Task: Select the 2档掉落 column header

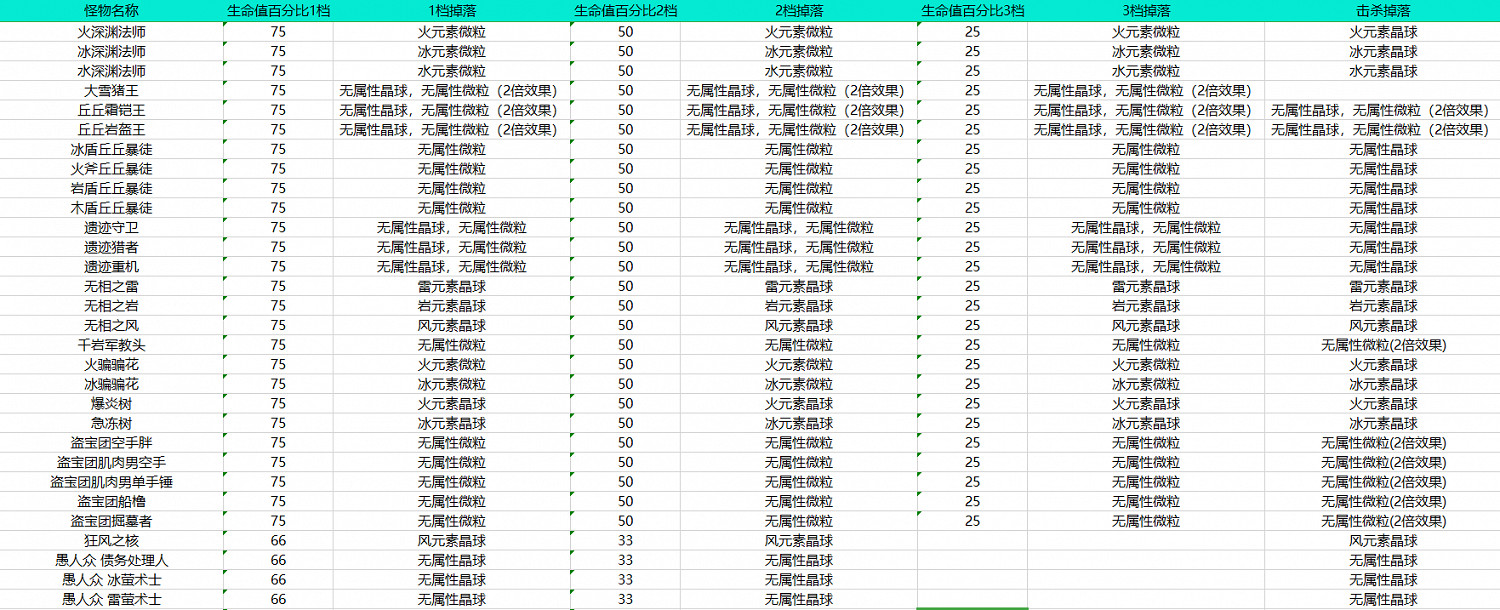Action: coord(798,11)
